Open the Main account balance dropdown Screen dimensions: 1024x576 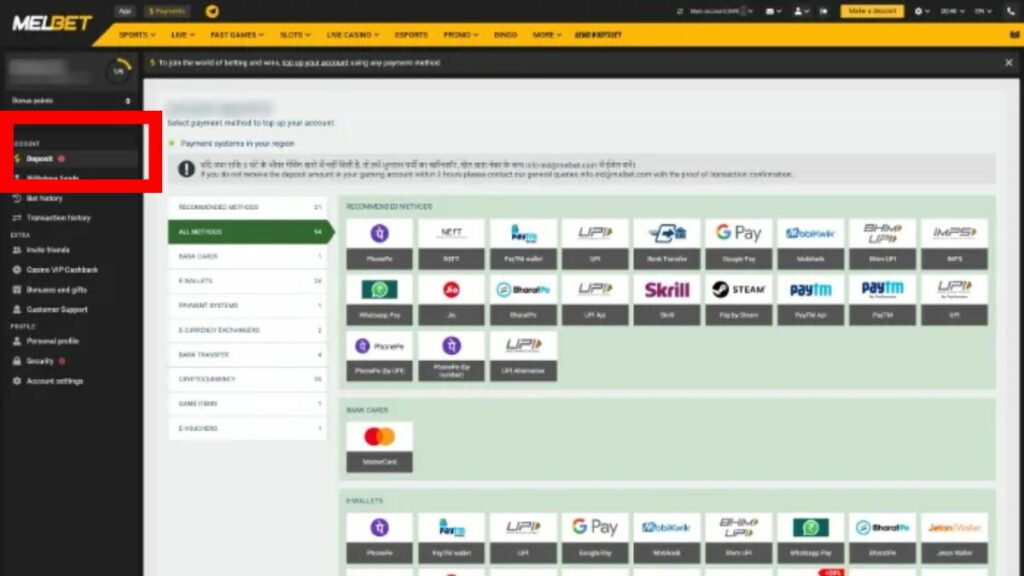click(722, 11)
